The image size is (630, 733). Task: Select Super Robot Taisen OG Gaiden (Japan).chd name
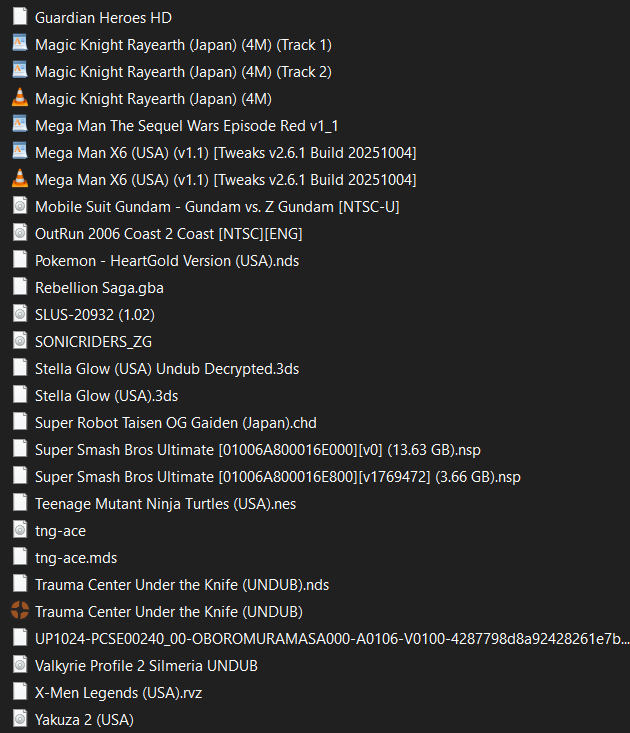click(x=176, y=423)
